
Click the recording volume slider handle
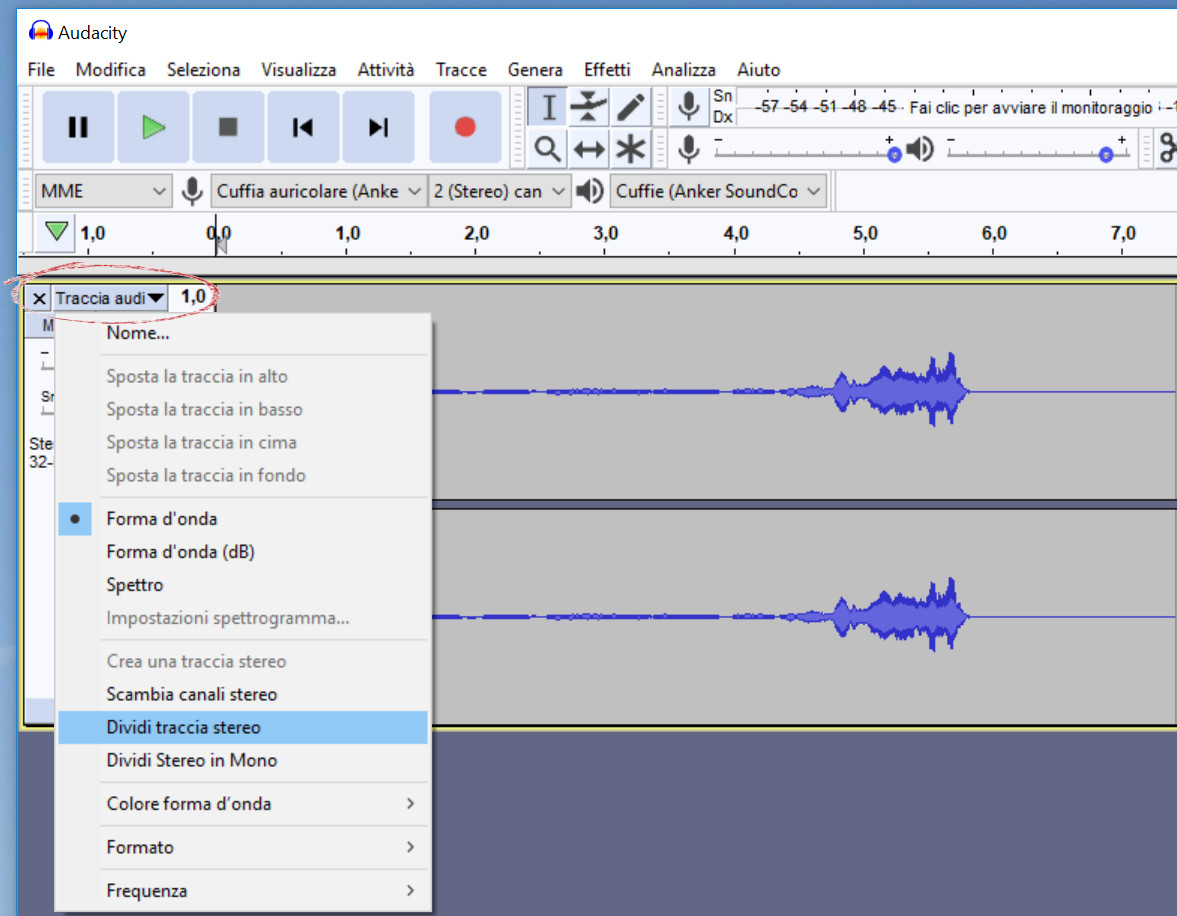(894, 155)
